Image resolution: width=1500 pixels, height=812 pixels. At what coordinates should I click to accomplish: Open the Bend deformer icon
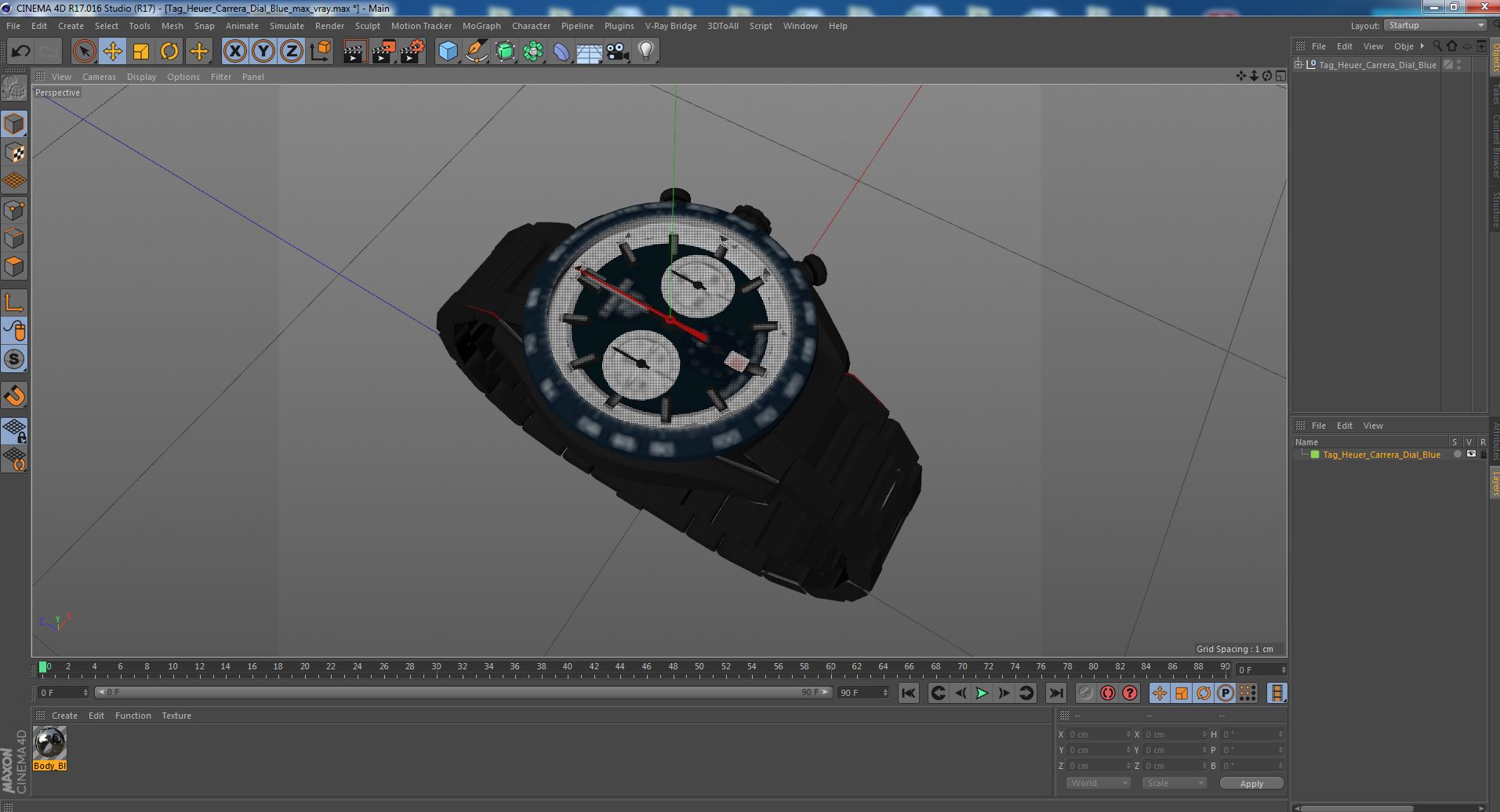point(561,52)
